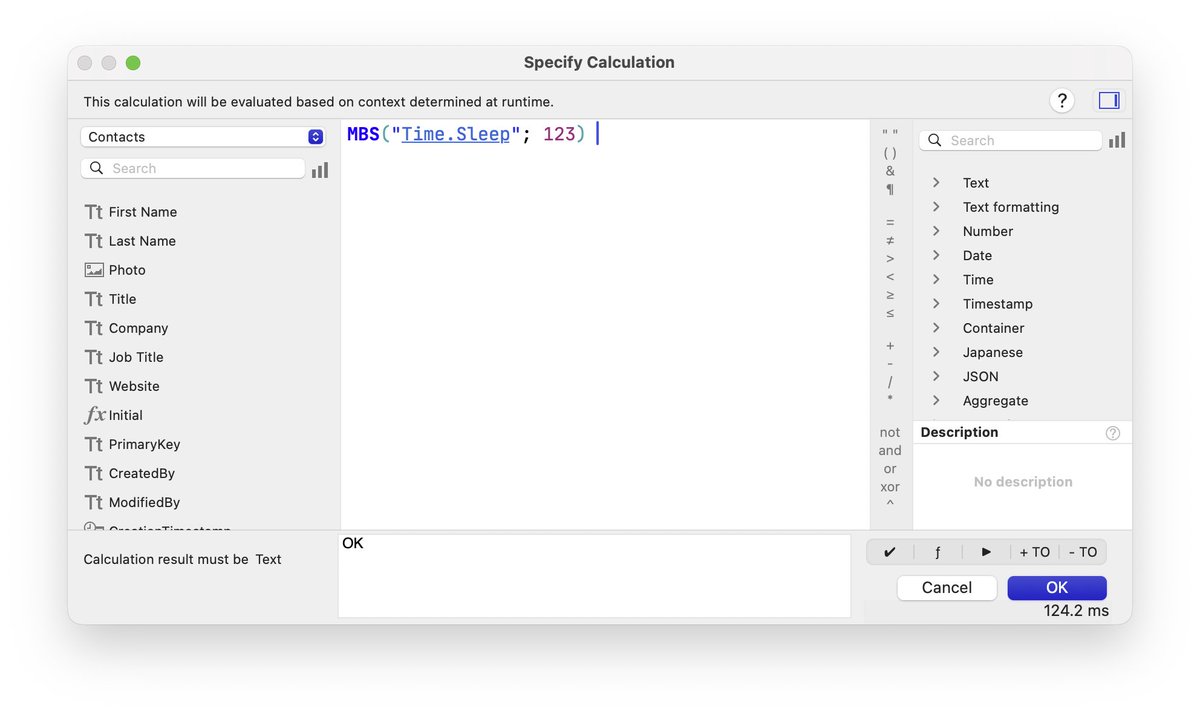Select the Last Name field
1200x714 pixels.
(142, 241)
